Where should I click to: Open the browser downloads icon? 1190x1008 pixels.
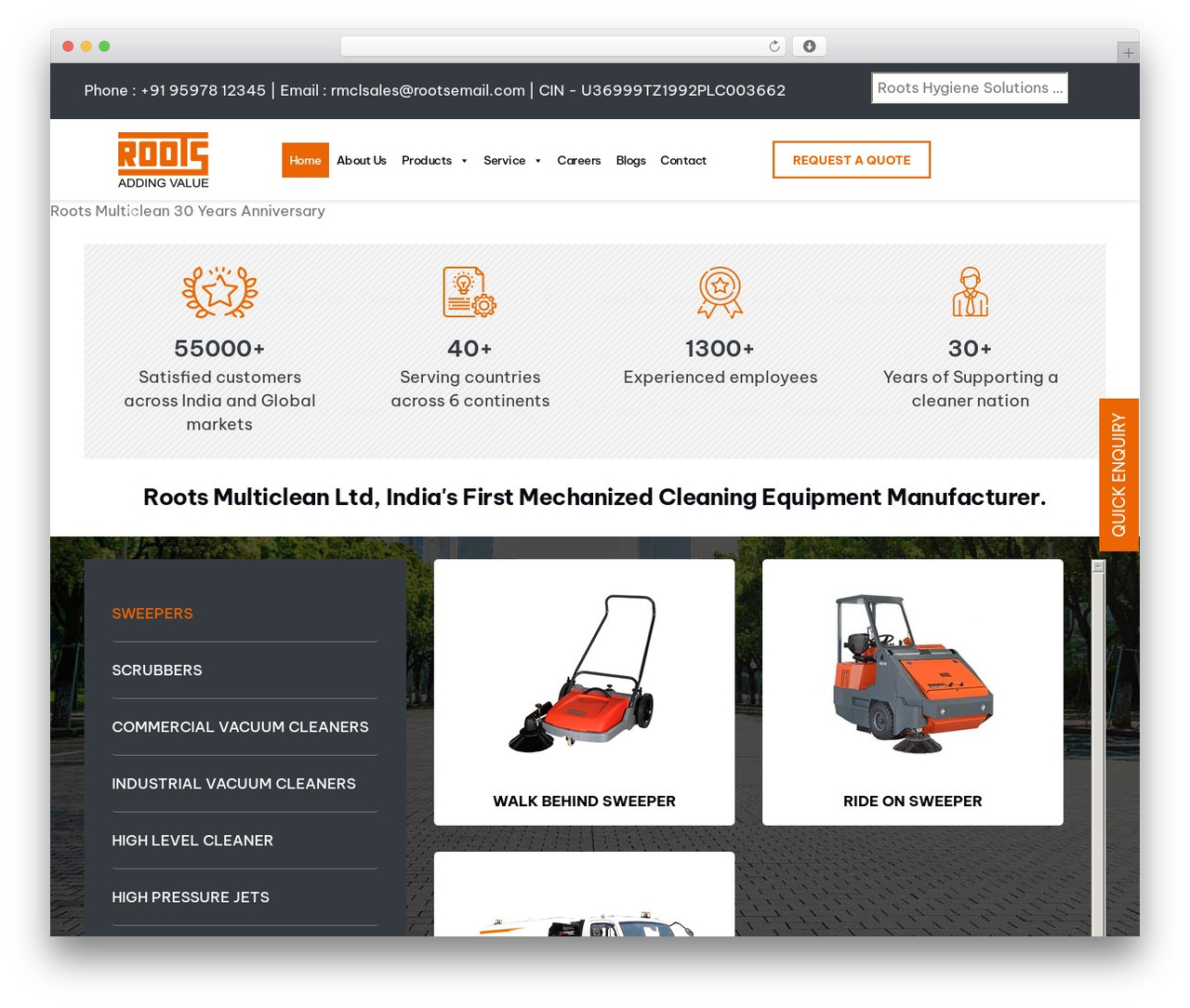click(x=810, y=46)
